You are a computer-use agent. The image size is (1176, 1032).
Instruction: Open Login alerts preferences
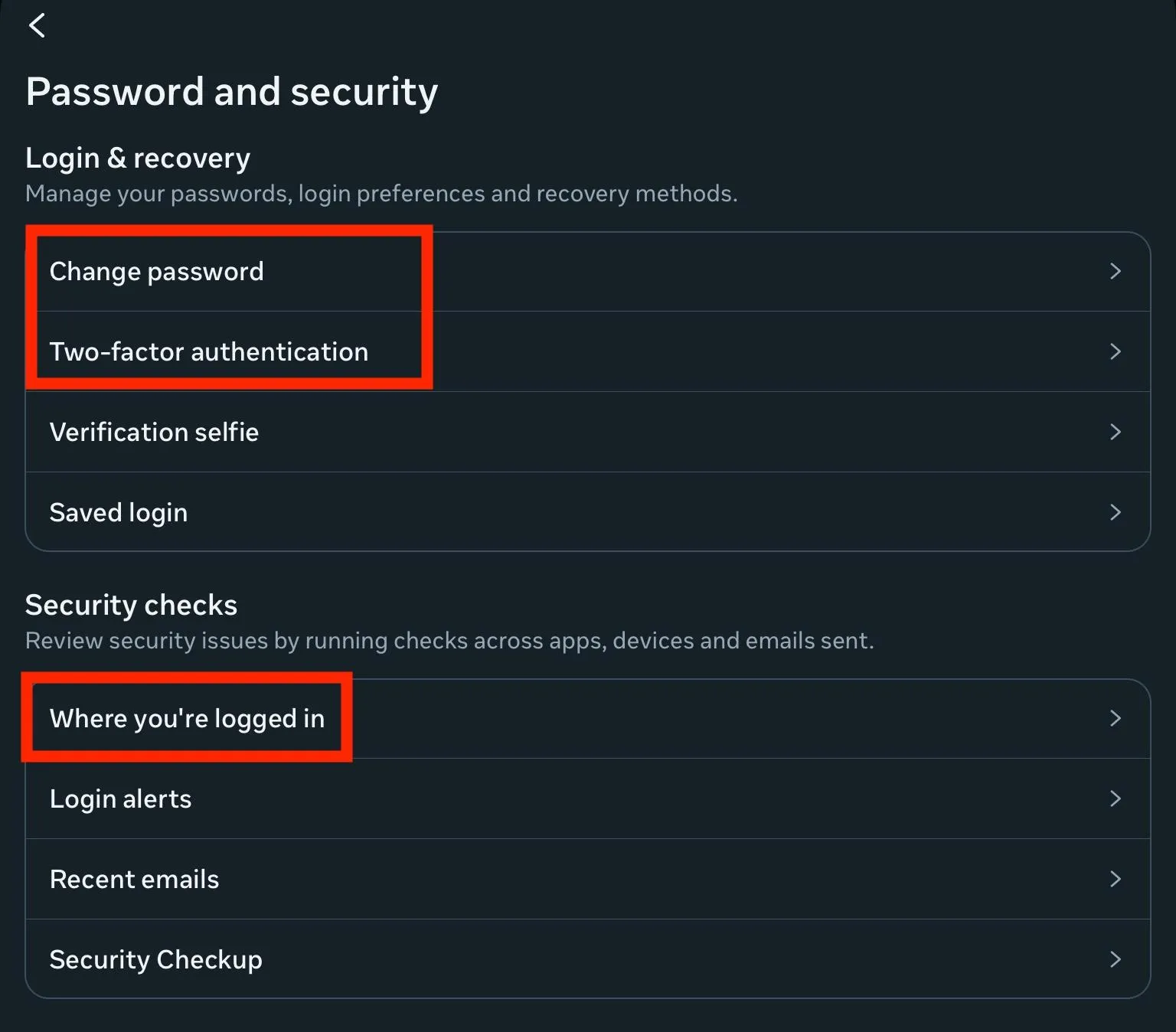click(120, 799)
